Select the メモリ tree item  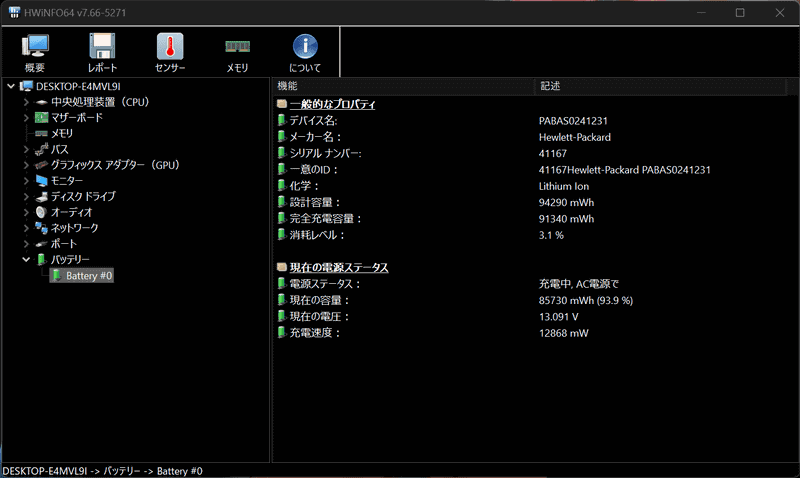coord(62,134)
